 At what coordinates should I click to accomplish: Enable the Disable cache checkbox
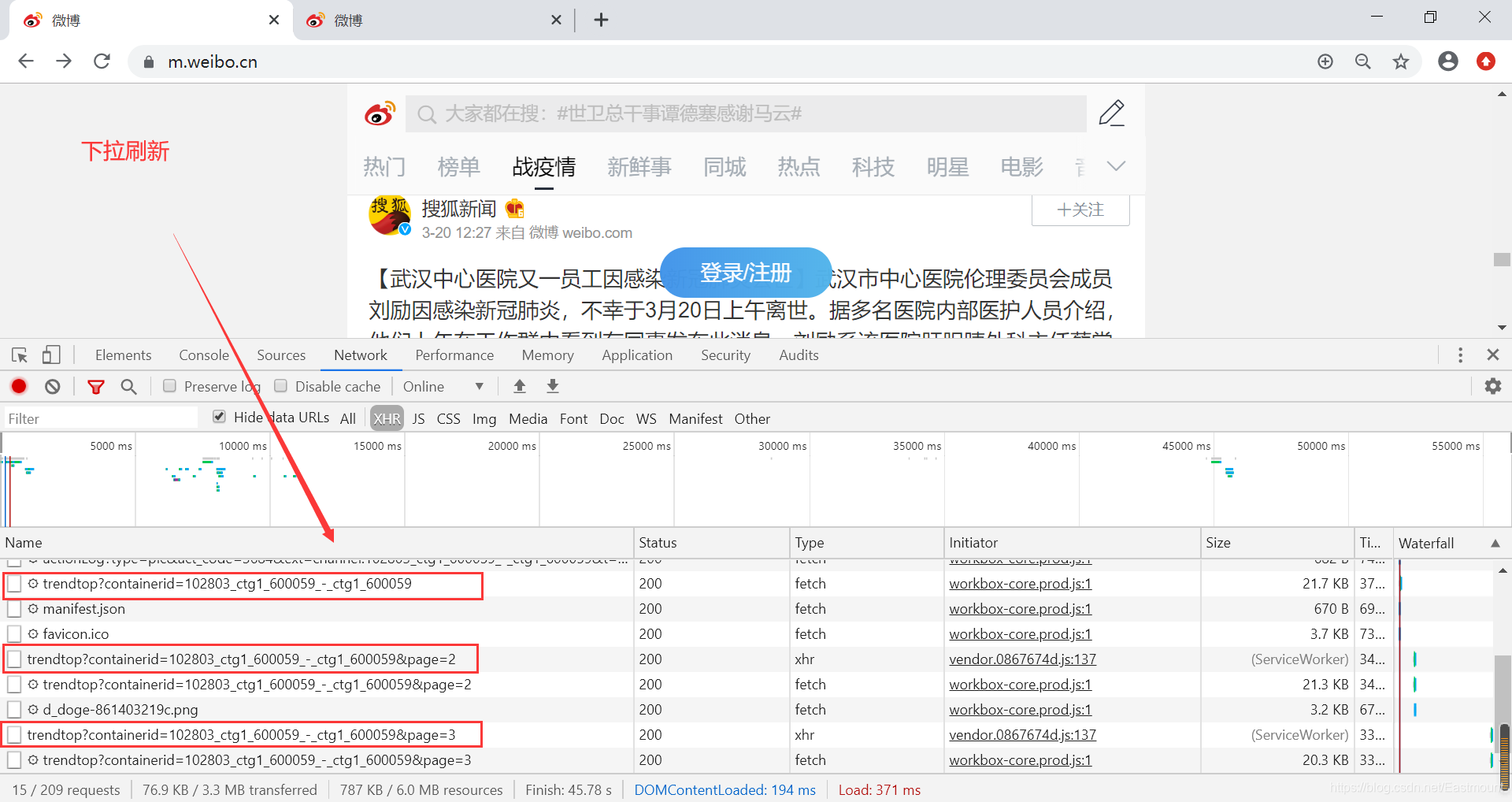pos(280,386)
